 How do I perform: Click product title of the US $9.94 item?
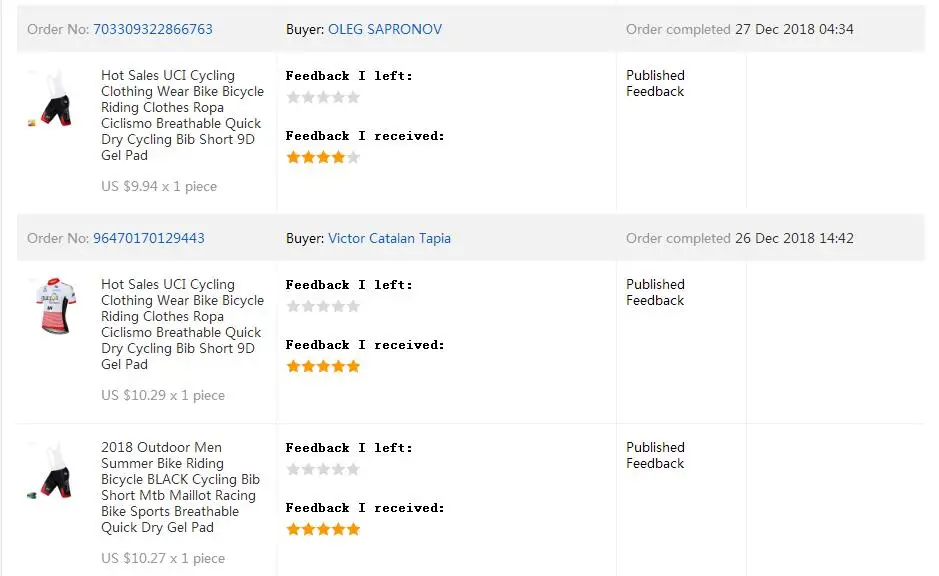click(x=182, y=116)
